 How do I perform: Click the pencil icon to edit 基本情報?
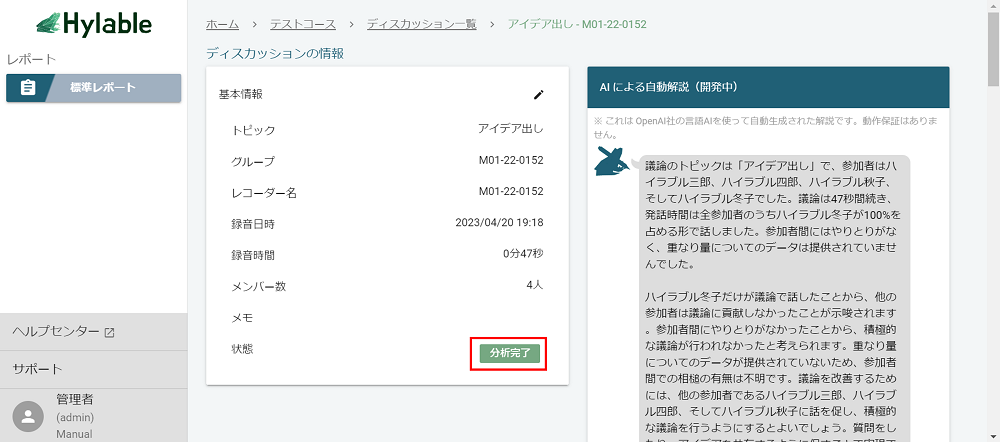tap(539, 94)
